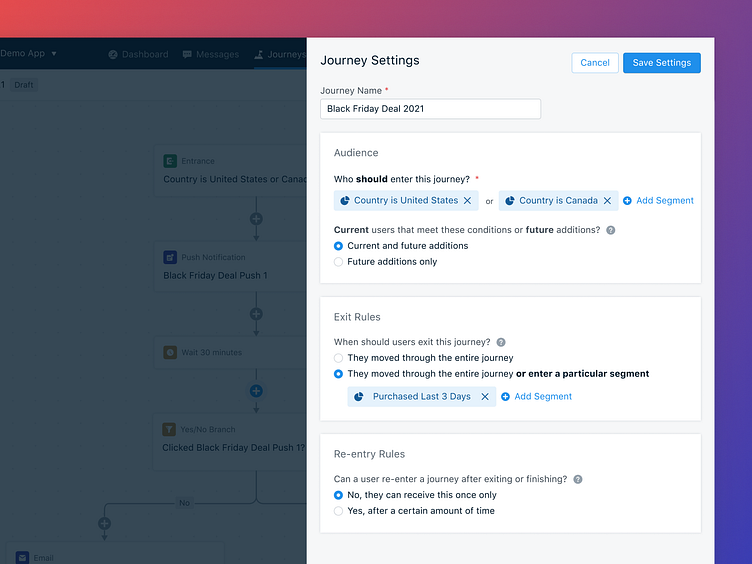This screenshot has width=752, height=564.
Task: Open help icon for re-entry question
Action: tap(578, 480)
